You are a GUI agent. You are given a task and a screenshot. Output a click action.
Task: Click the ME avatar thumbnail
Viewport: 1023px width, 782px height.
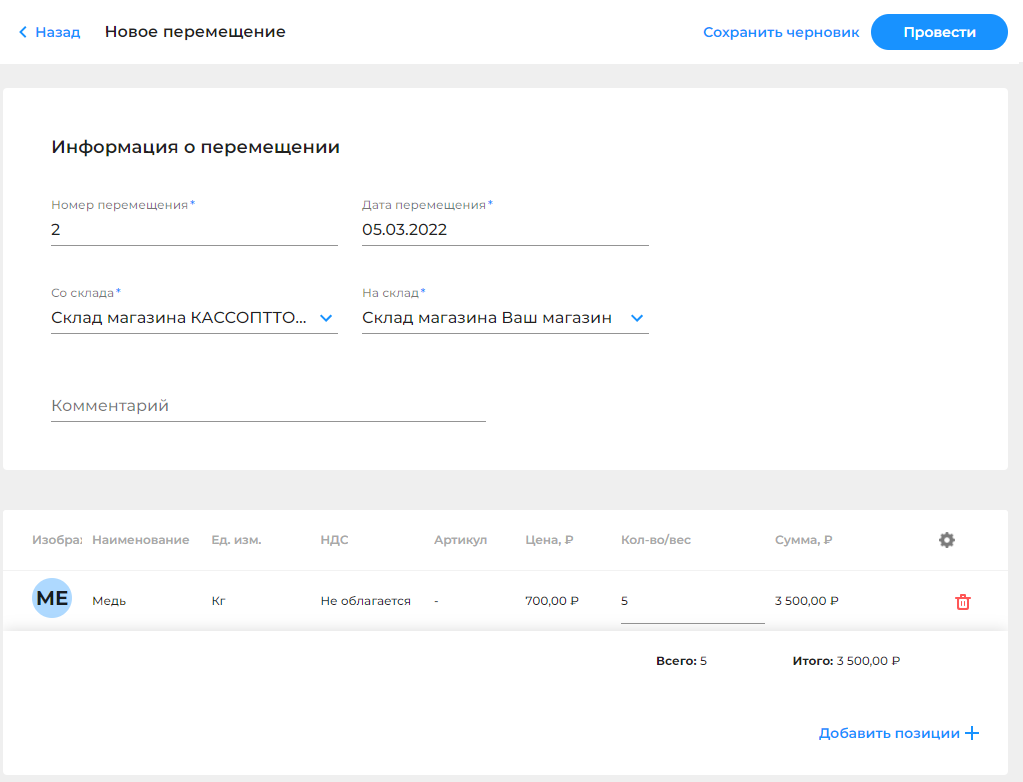(x=52, y=599)
